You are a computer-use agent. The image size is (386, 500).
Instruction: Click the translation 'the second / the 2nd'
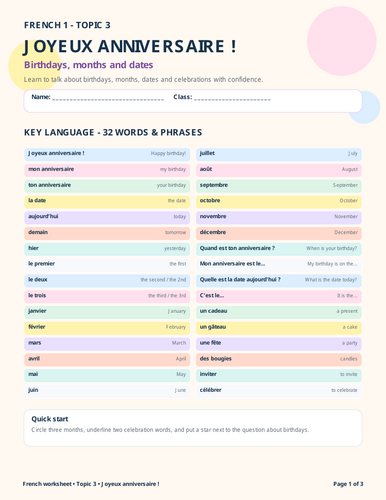pyautogui.click(x=163, y=280)
